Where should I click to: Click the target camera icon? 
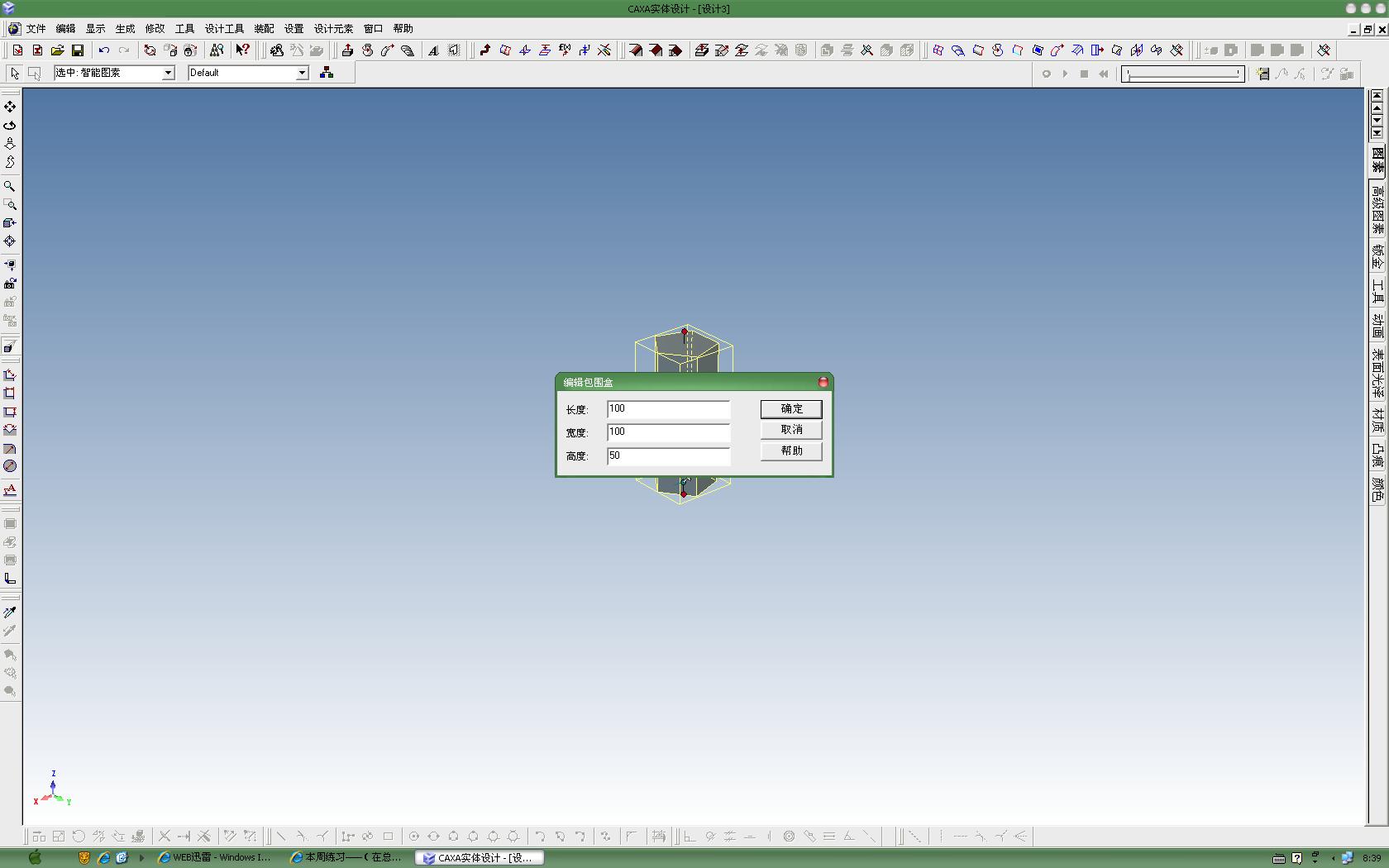click(10, 241)
